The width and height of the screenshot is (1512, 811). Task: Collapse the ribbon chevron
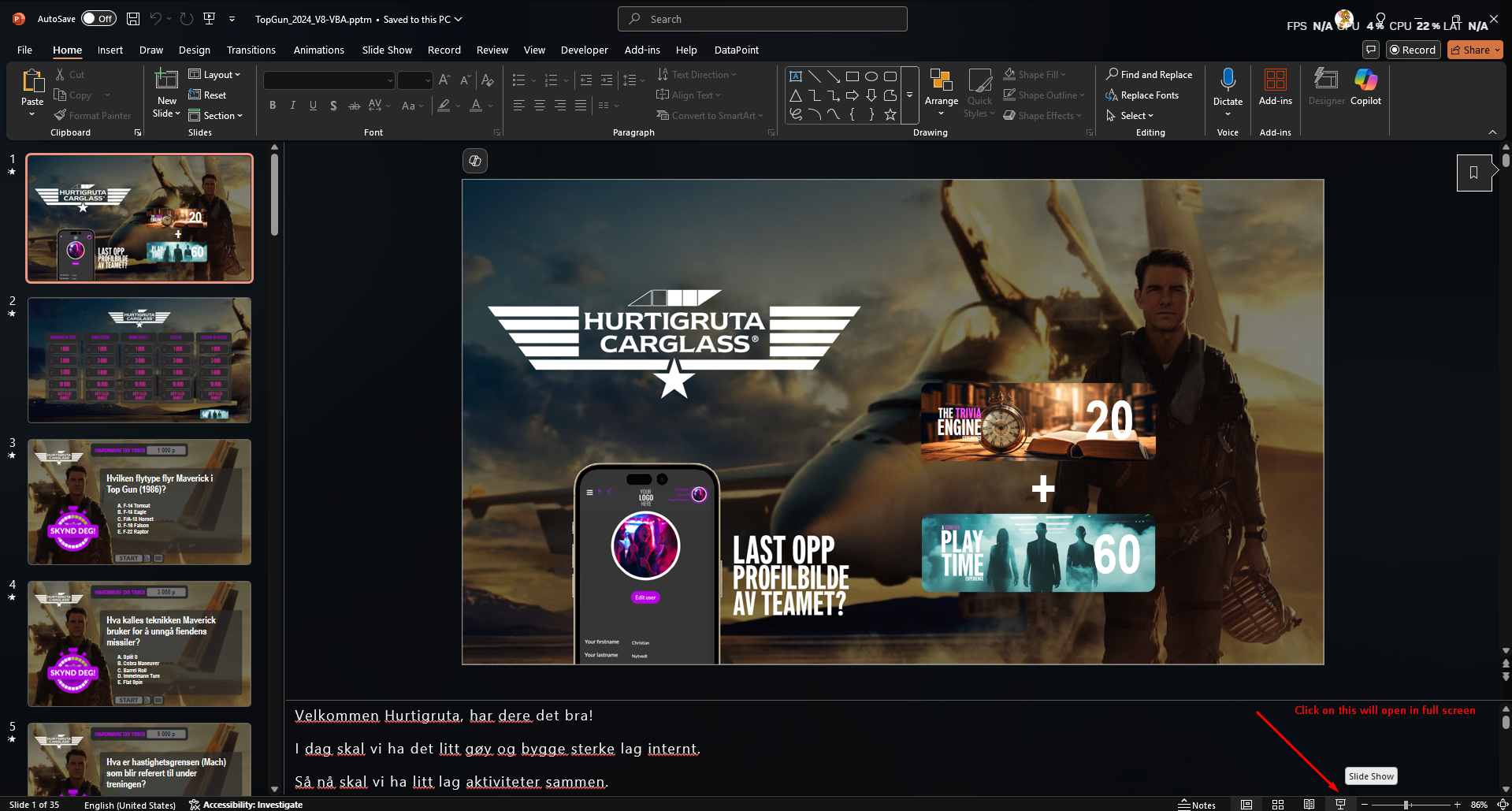[1492, 132]
